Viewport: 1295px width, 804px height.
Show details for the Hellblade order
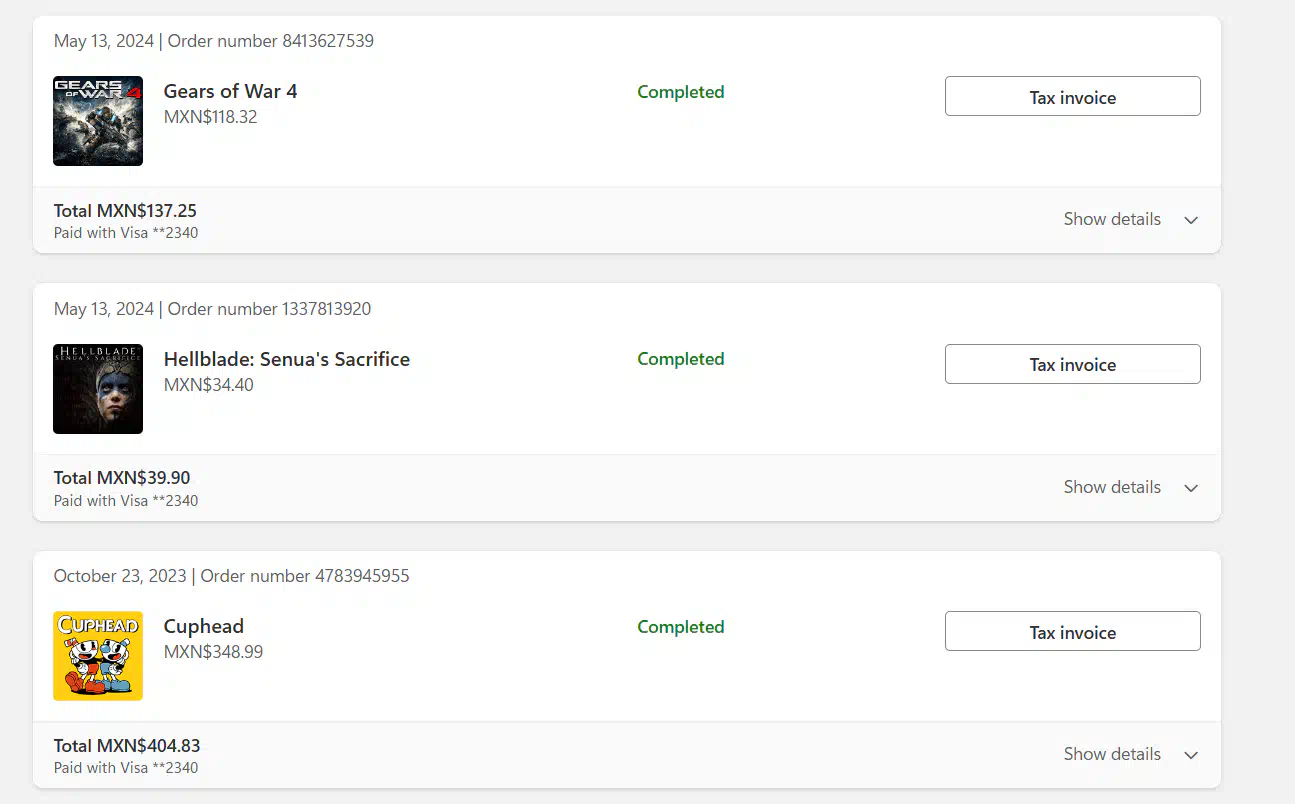click(x=1112, y=487)
